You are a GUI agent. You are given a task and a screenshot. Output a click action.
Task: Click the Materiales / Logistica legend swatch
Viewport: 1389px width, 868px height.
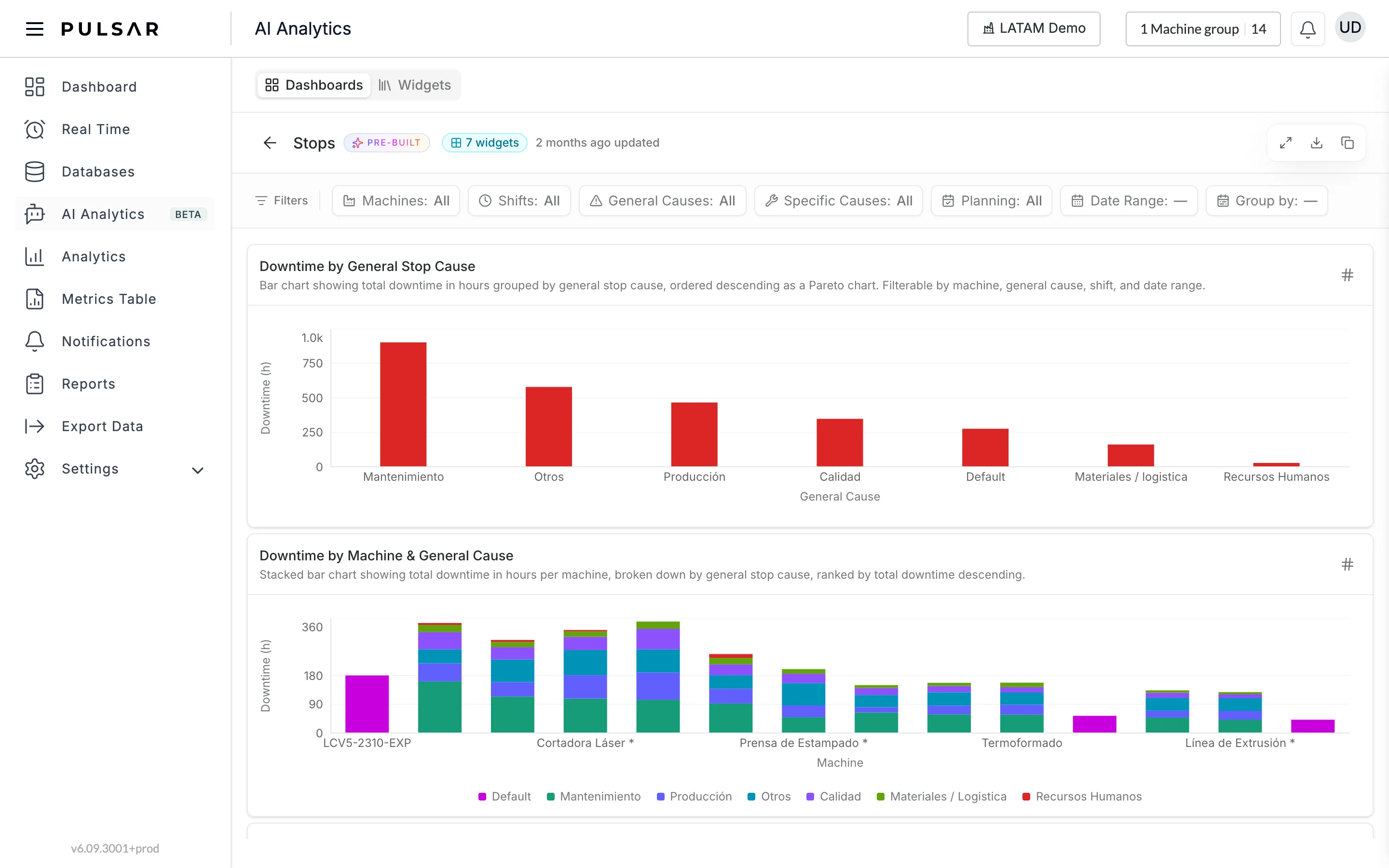(x=881, y=796)
